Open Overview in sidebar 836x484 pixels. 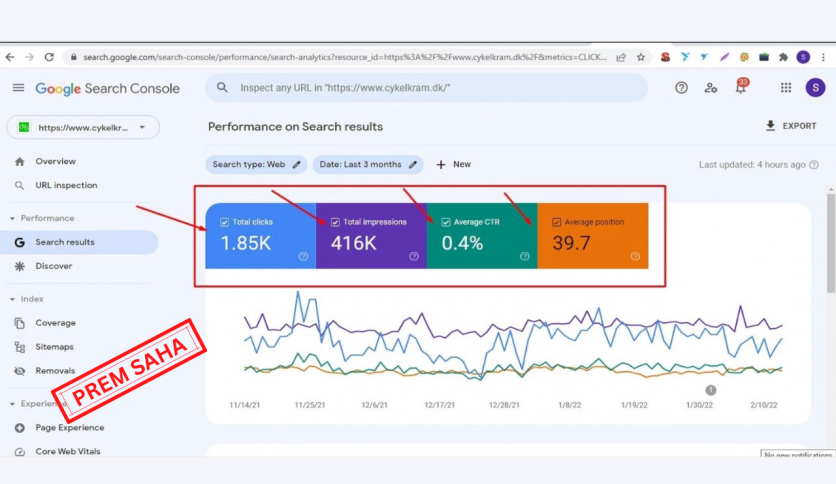coord(55,162)
